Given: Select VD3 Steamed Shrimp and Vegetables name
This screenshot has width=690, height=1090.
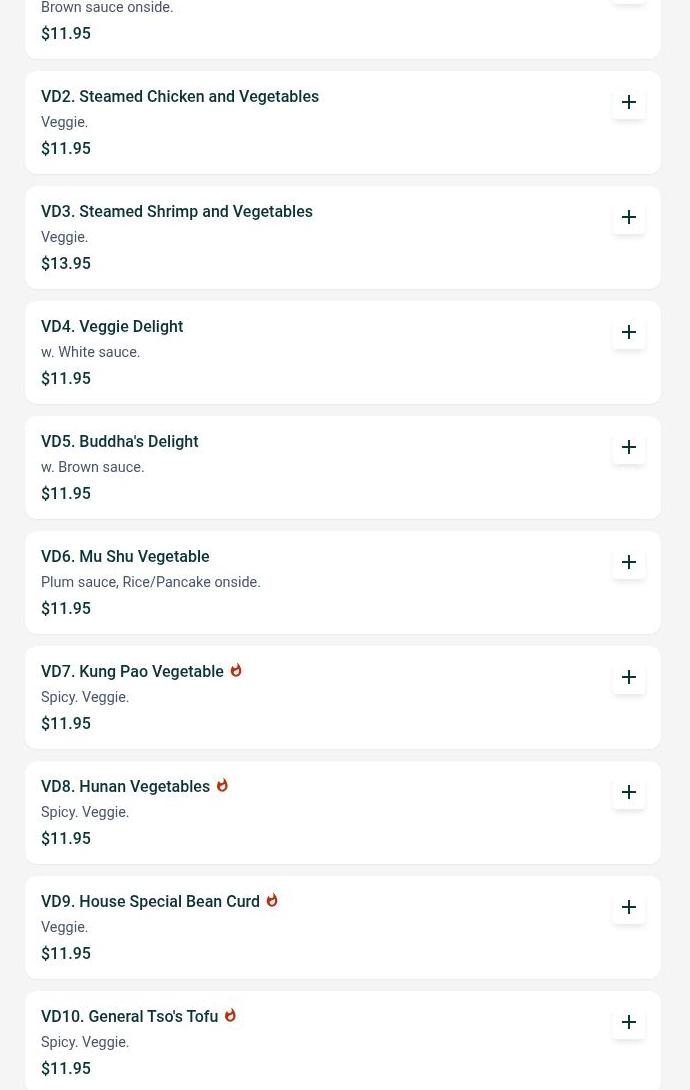Looking at the screenshot, I should 177,212.
